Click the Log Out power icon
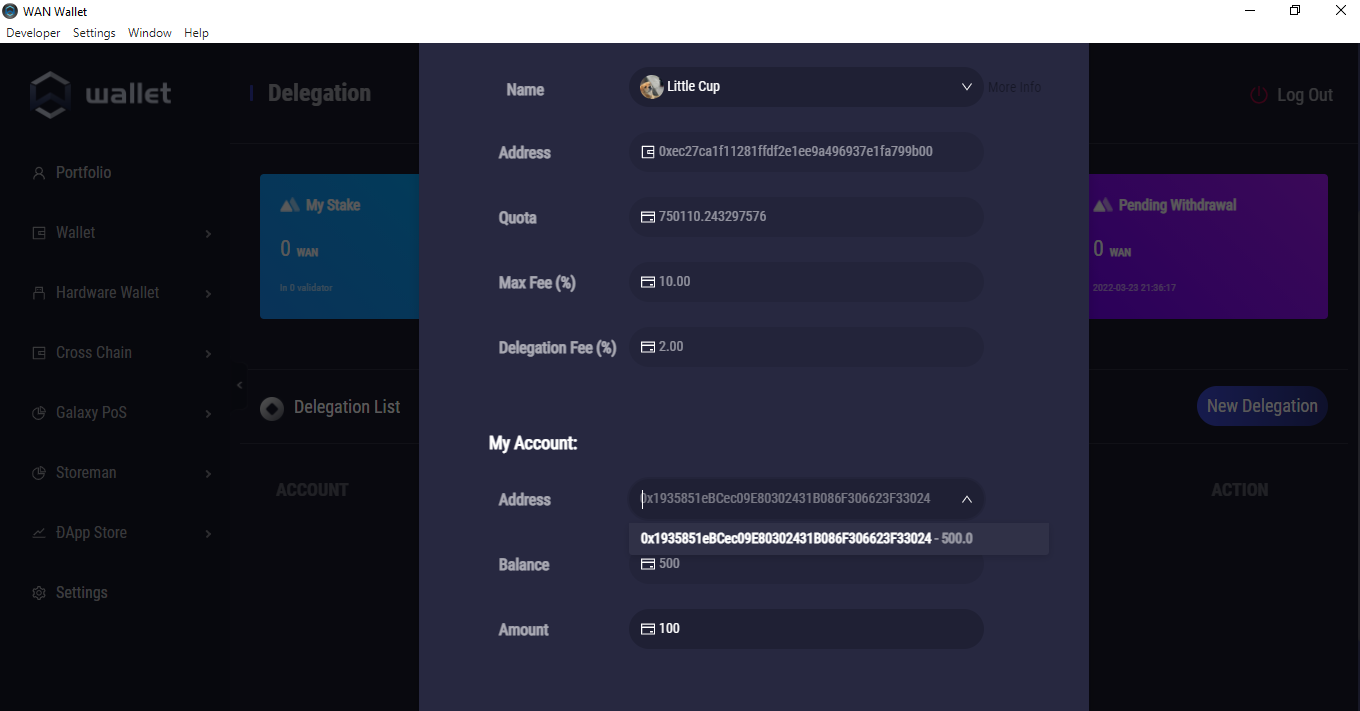Viewport: 1360px width, 711px height. pyautogui.click(x=1259, y=95)
